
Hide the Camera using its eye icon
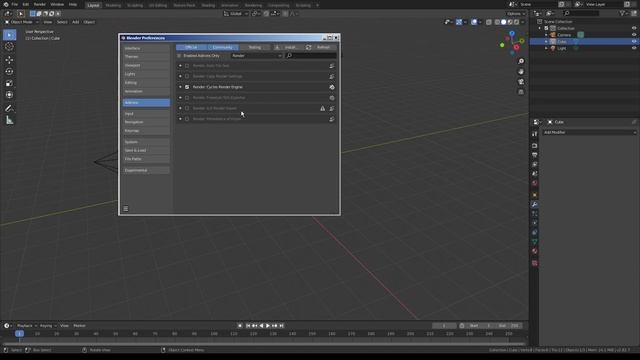tap(634, 35)
